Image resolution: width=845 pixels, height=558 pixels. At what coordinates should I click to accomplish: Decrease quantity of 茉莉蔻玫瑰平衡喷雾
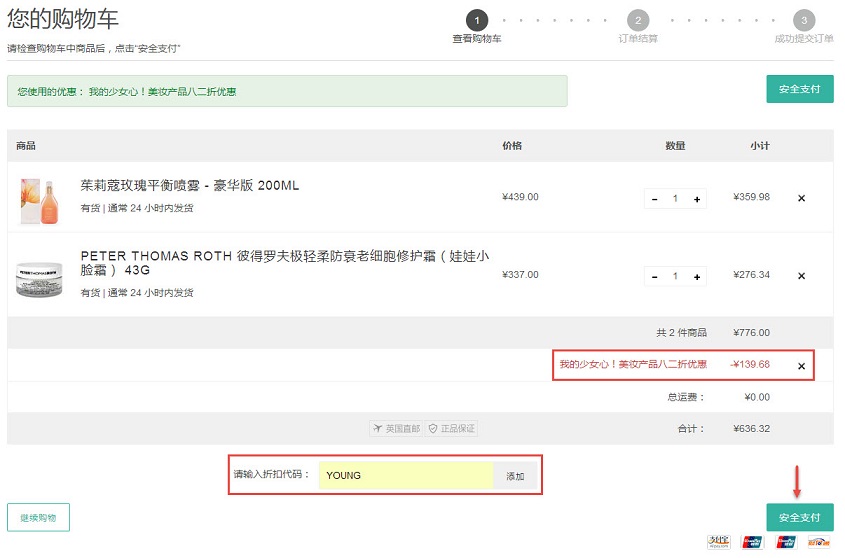point(654,199)
